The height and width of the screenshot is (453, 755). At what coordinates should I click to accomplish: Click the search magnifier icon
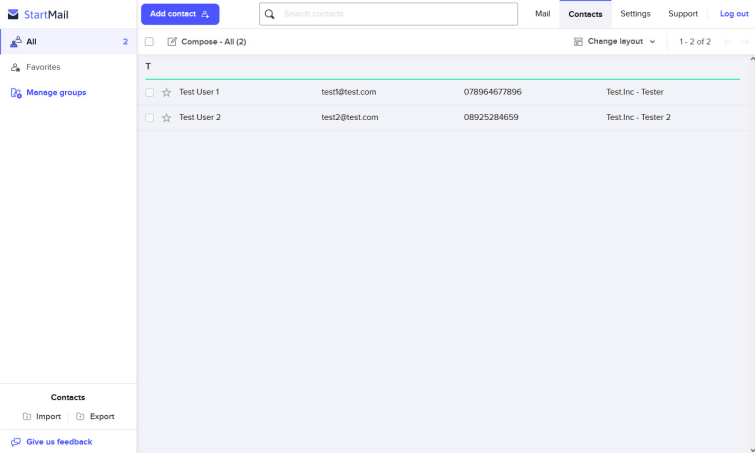click(270, 14)
